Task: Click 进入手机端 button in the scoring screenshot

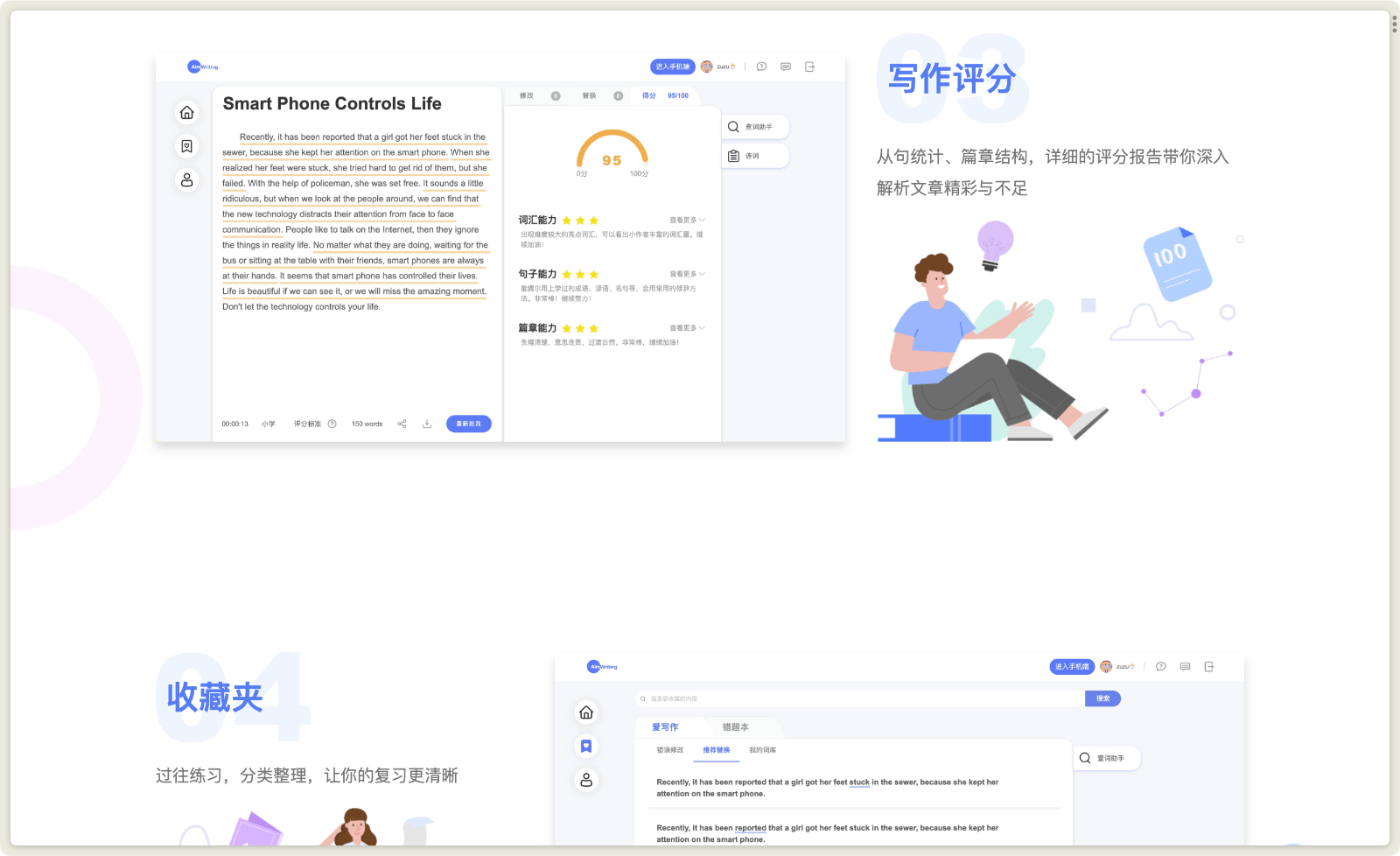Action: coord(672,67)
